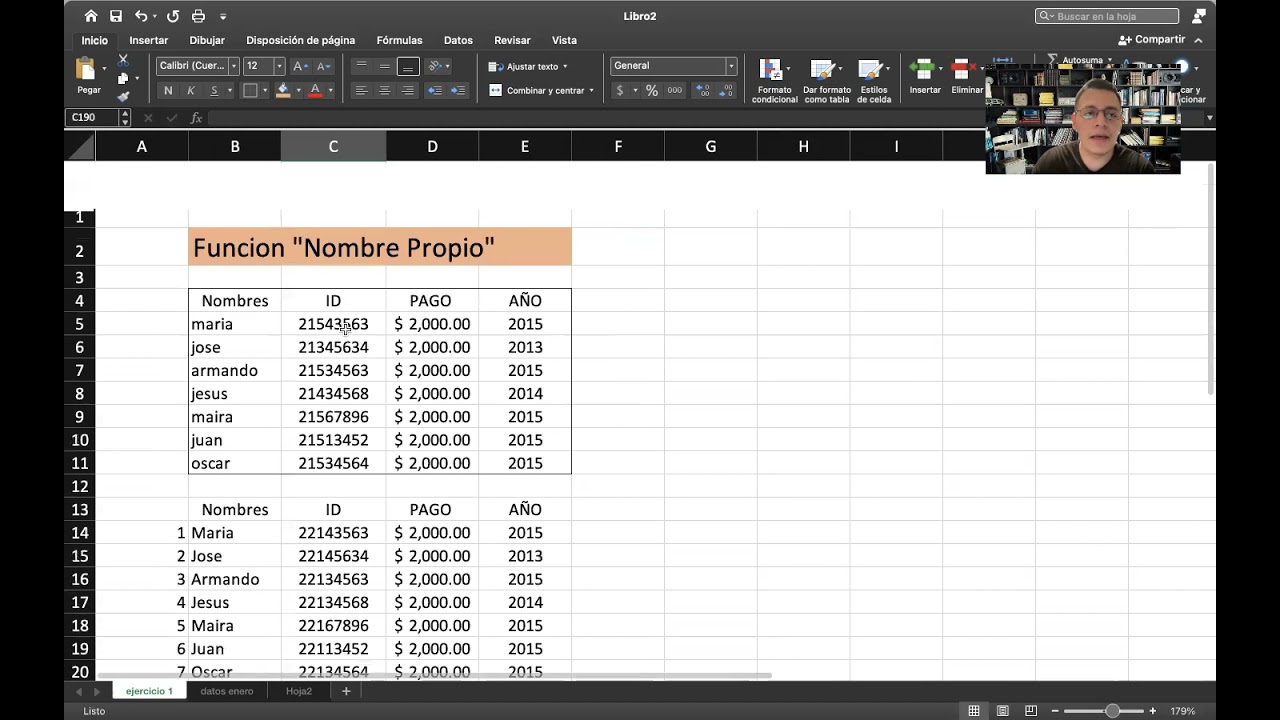Viewport: 1280px width, 720px height.
Task: Click the Compartir share button
Action: pos(1152,40)
